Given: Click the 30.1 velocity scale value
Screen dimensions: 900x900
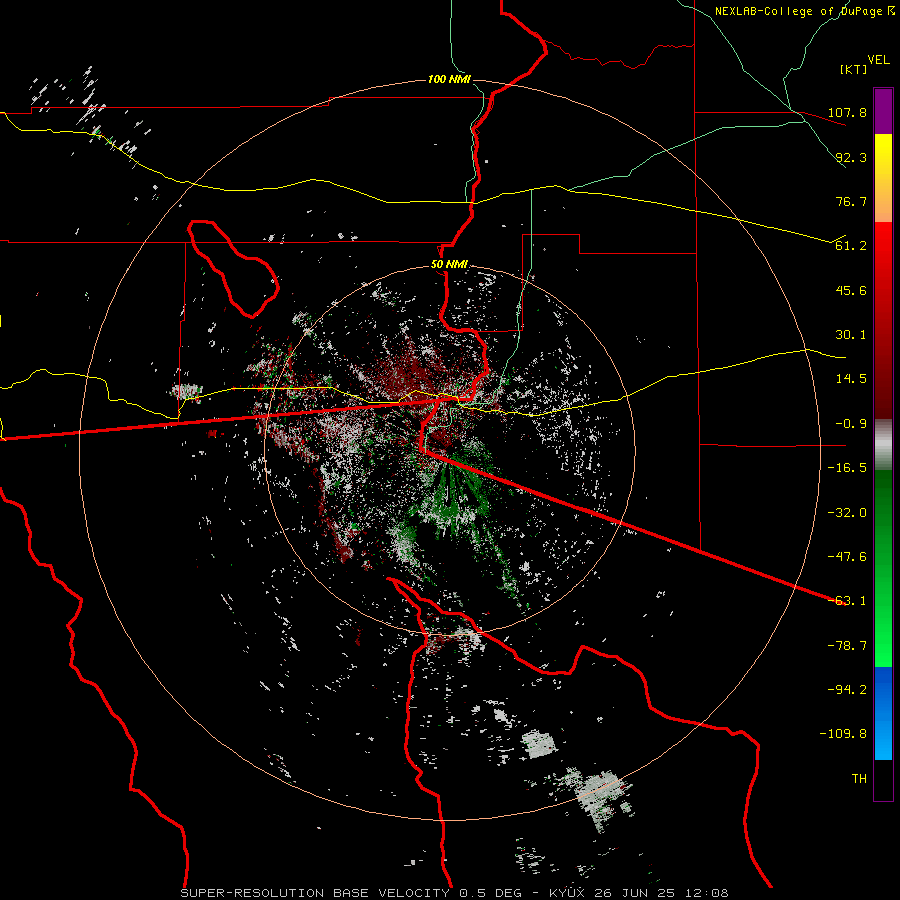Looking at the screenshot, I should [x=851, y=335].
